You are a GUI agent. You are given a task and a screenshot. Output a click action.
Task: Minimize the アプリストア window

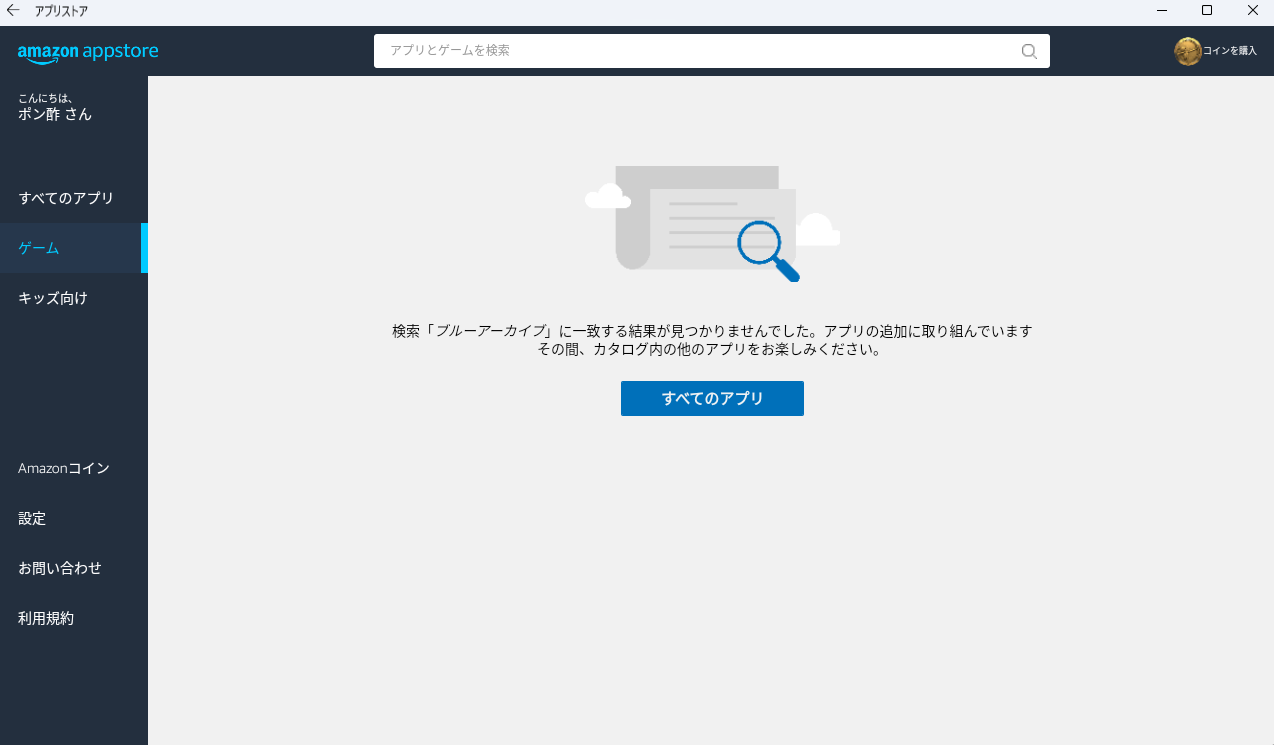(1162, 10)
